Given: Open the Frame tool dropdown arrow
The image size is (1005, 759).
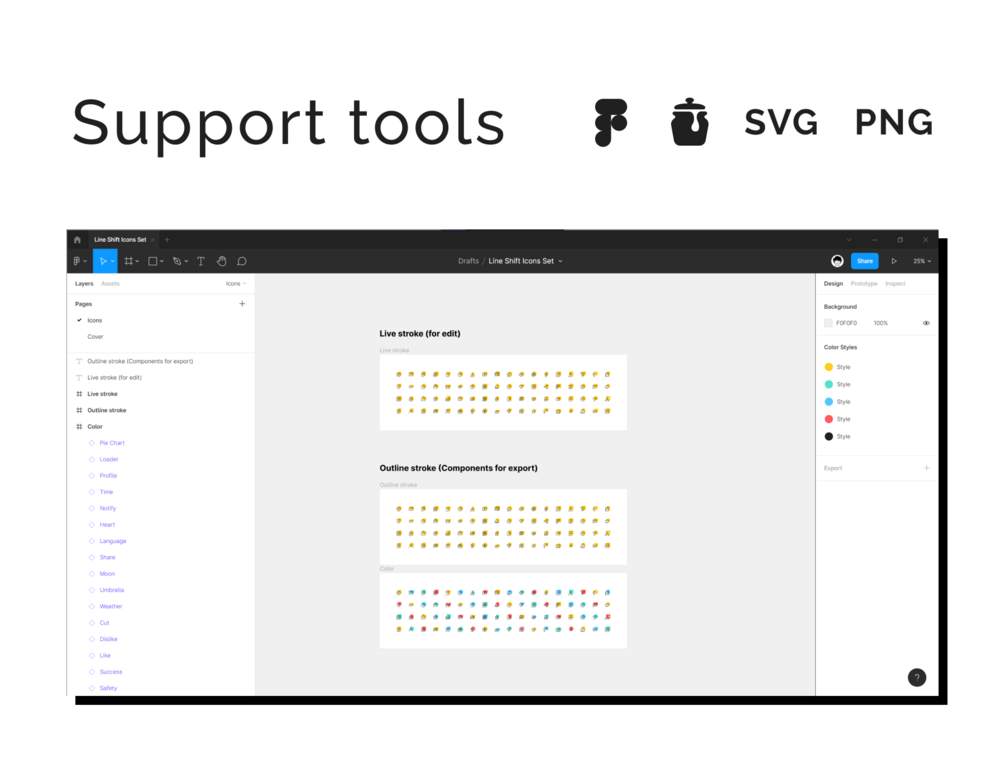Looking at the screenshot, I should 137,262.
